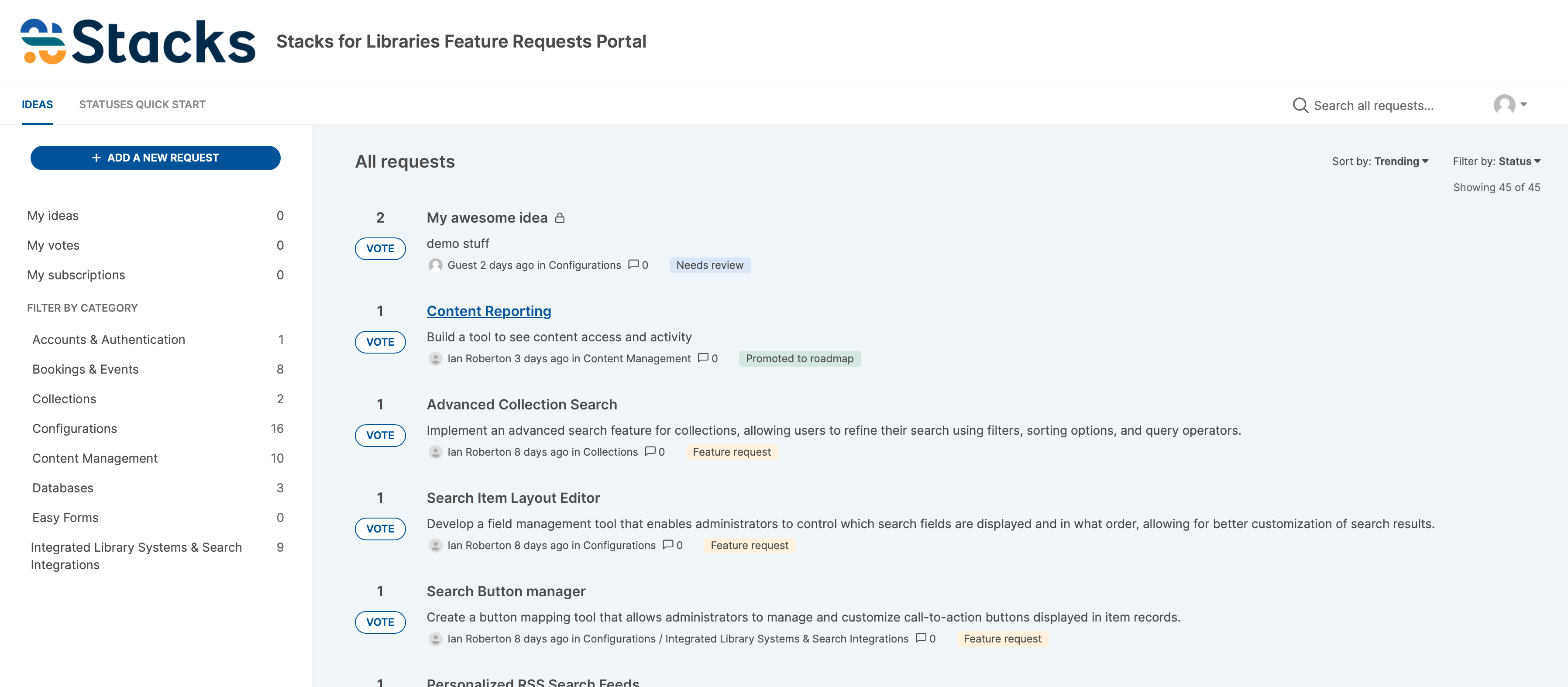The image size is (1568, 687).
Task: Click comment icon on Search Button manager
Action: 920,638
